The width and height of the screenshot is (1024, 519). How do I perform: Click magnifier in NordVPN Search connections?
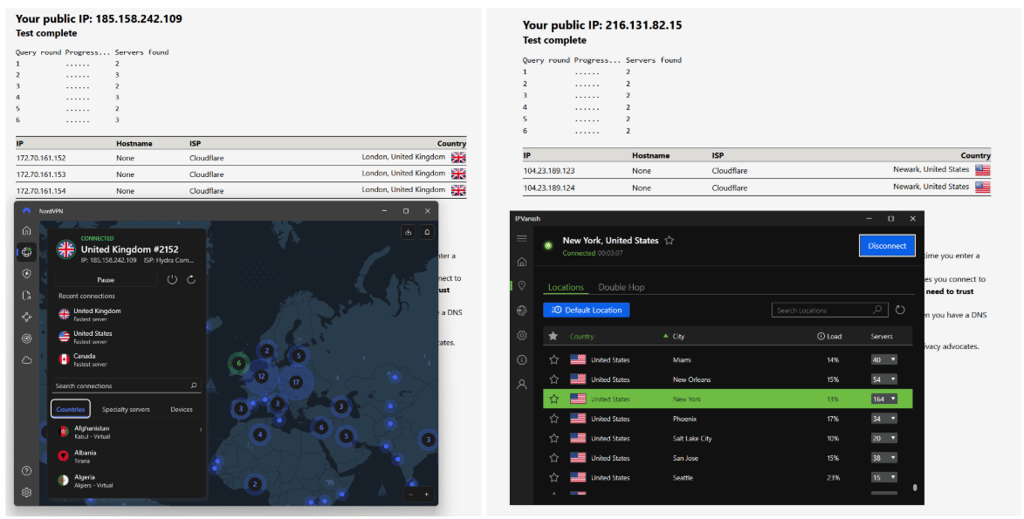193,386
